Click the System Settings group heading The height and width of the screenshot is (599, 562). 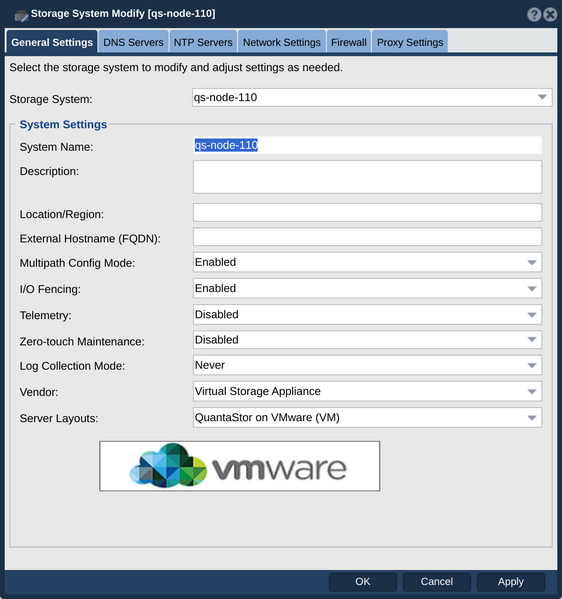click(63, 125)
